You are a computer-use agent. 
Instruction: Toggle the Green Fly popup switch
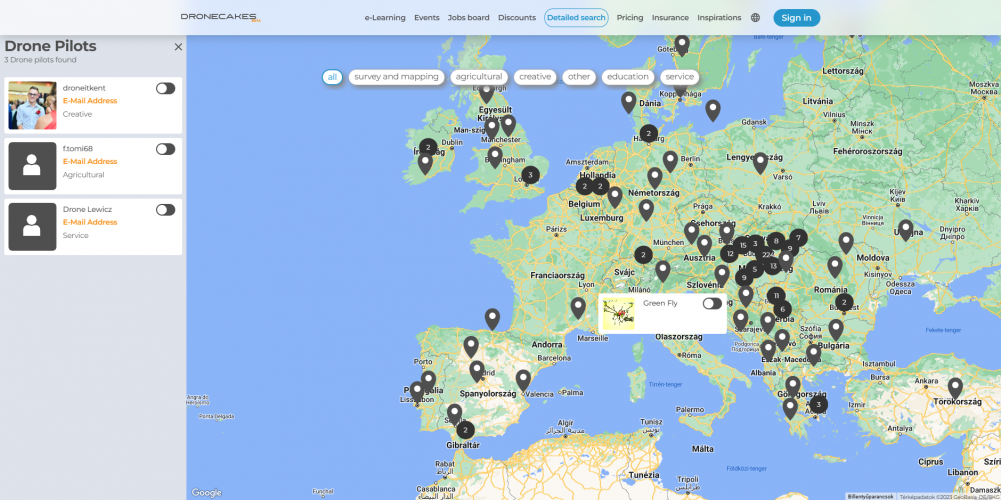coord(712,303)
